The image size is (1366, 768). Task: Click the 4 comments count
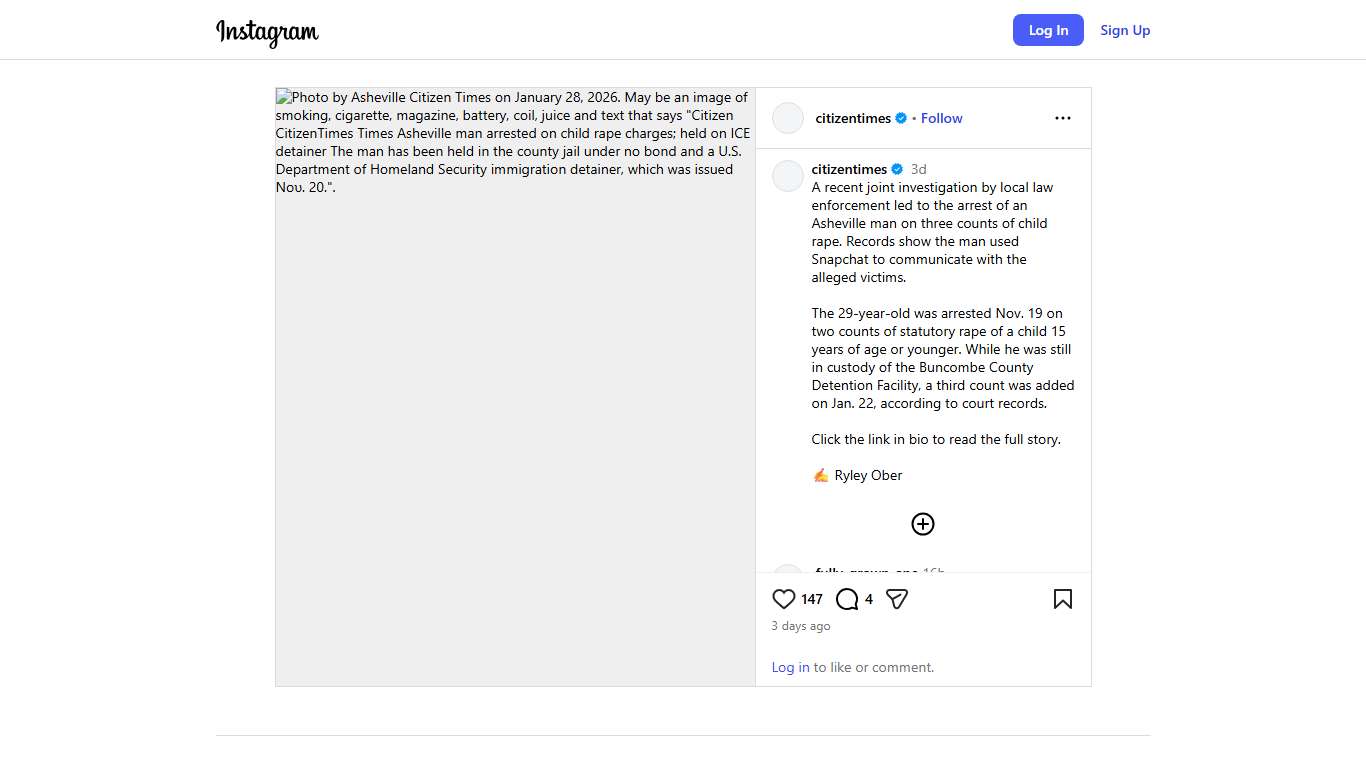(x=869, y=599)
